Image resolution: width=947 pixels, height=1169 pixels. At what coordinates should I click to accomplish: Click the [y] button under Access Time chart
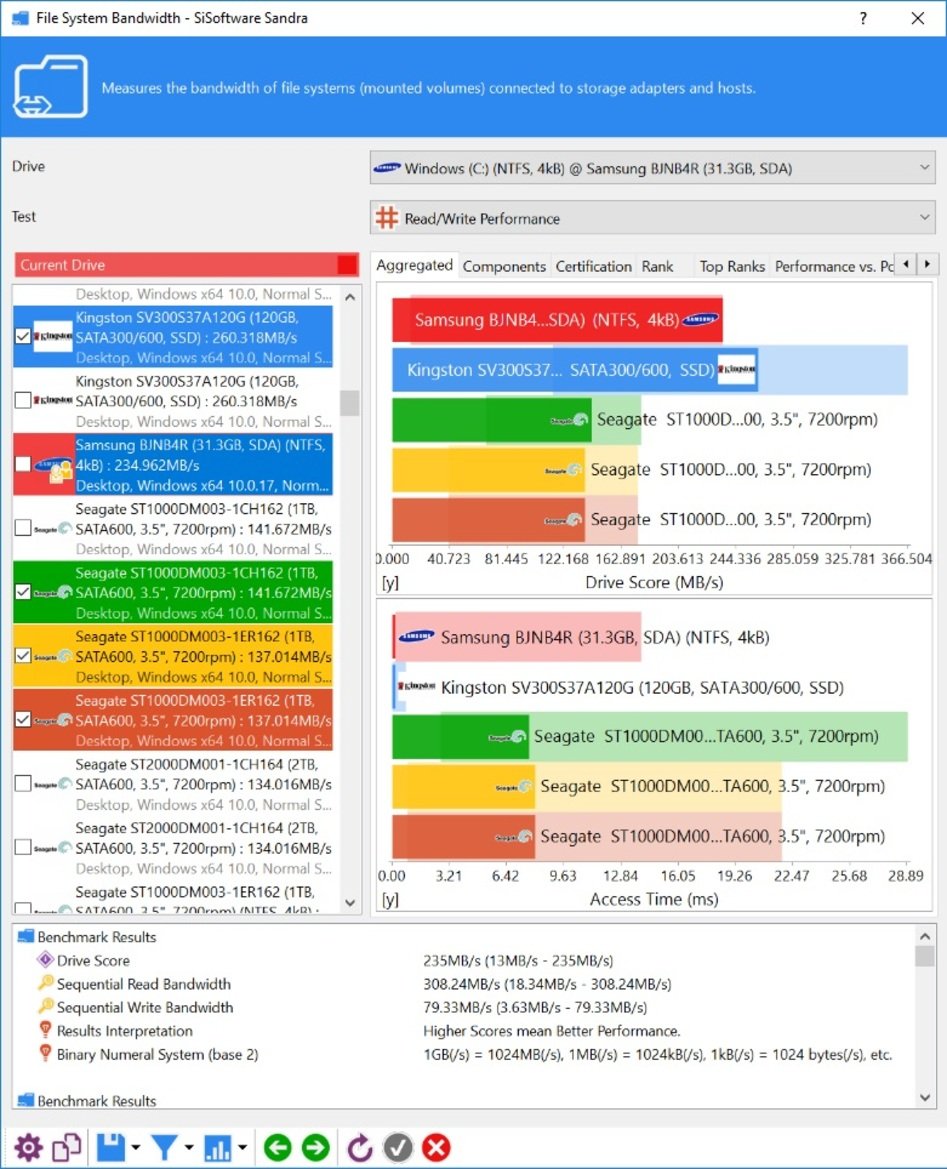(390, 899)
